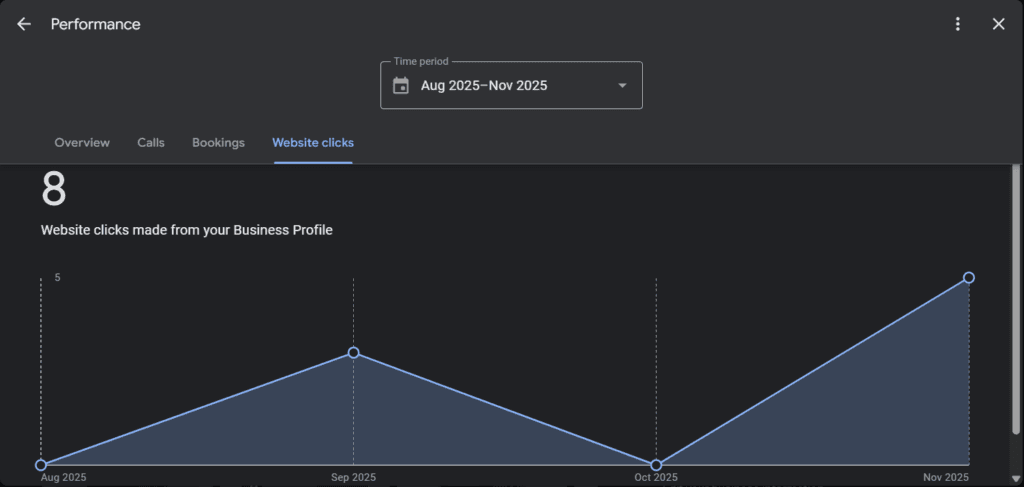Click the Nov 2025 x-axis label
Image resolution: width=1024 pixels, height=487 pixels.
(x=946, y=478)
